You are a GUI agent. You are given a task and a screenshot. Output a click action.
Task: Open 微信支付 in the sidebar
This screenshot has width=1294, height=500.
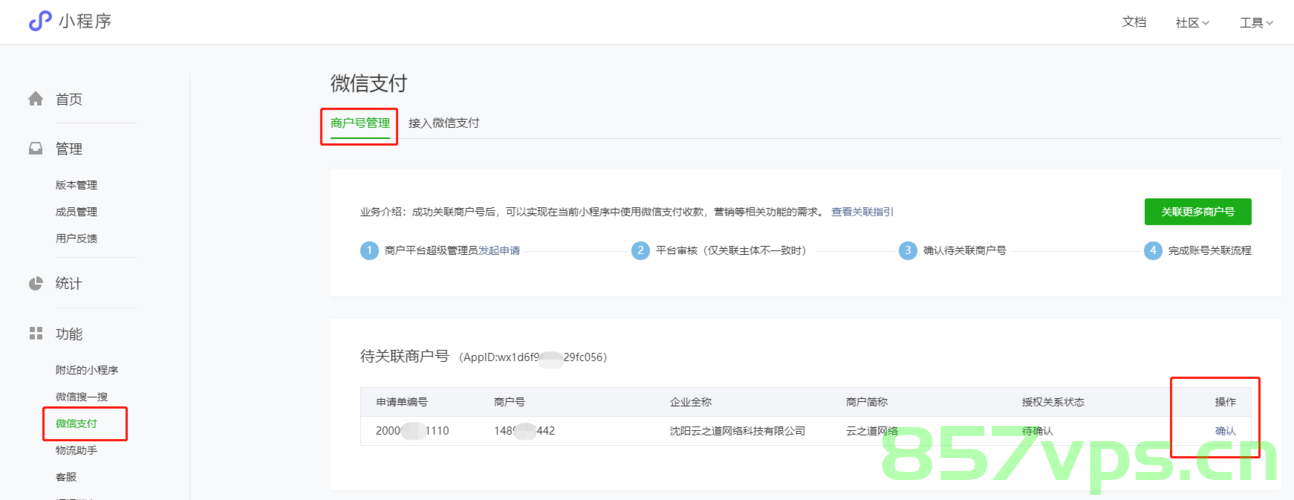click(x=77, y=424)
